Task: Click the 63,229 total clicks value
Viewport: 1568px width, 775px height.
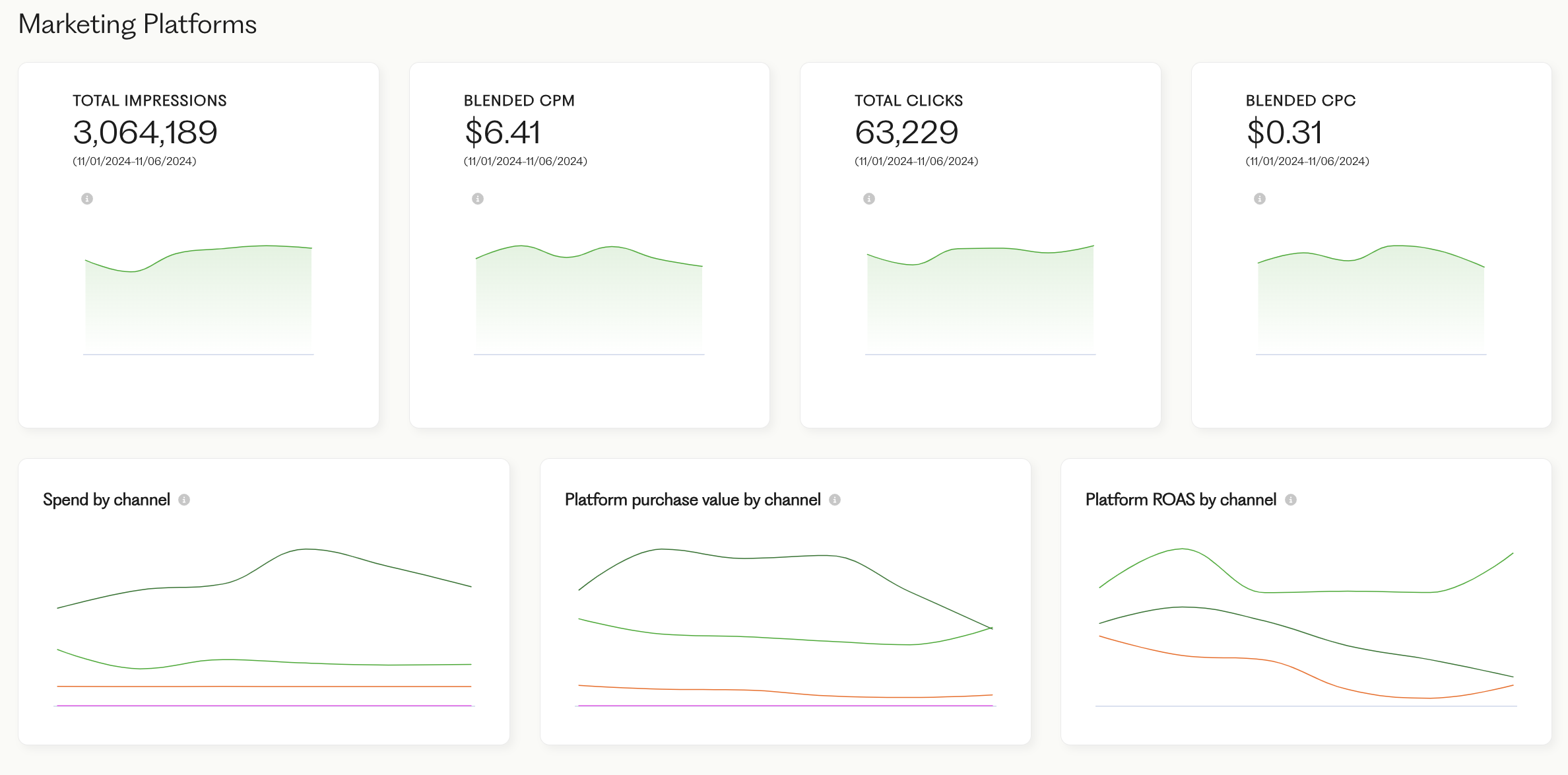Action: (906, 133)
